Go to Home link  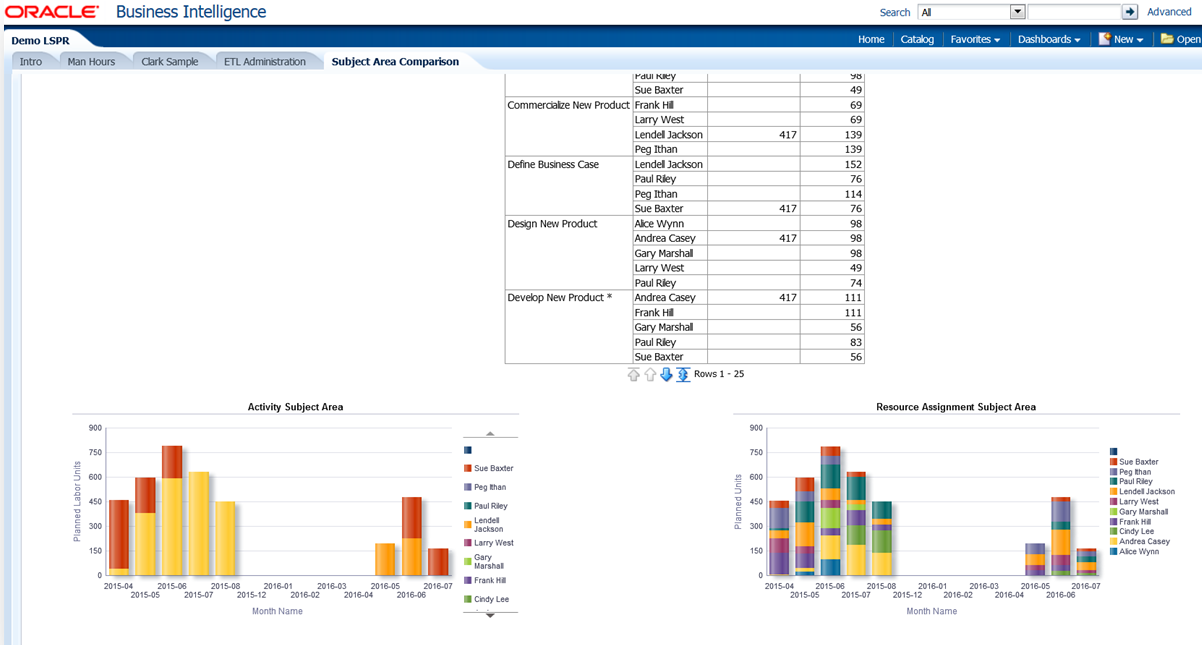(x=871, y=39)
